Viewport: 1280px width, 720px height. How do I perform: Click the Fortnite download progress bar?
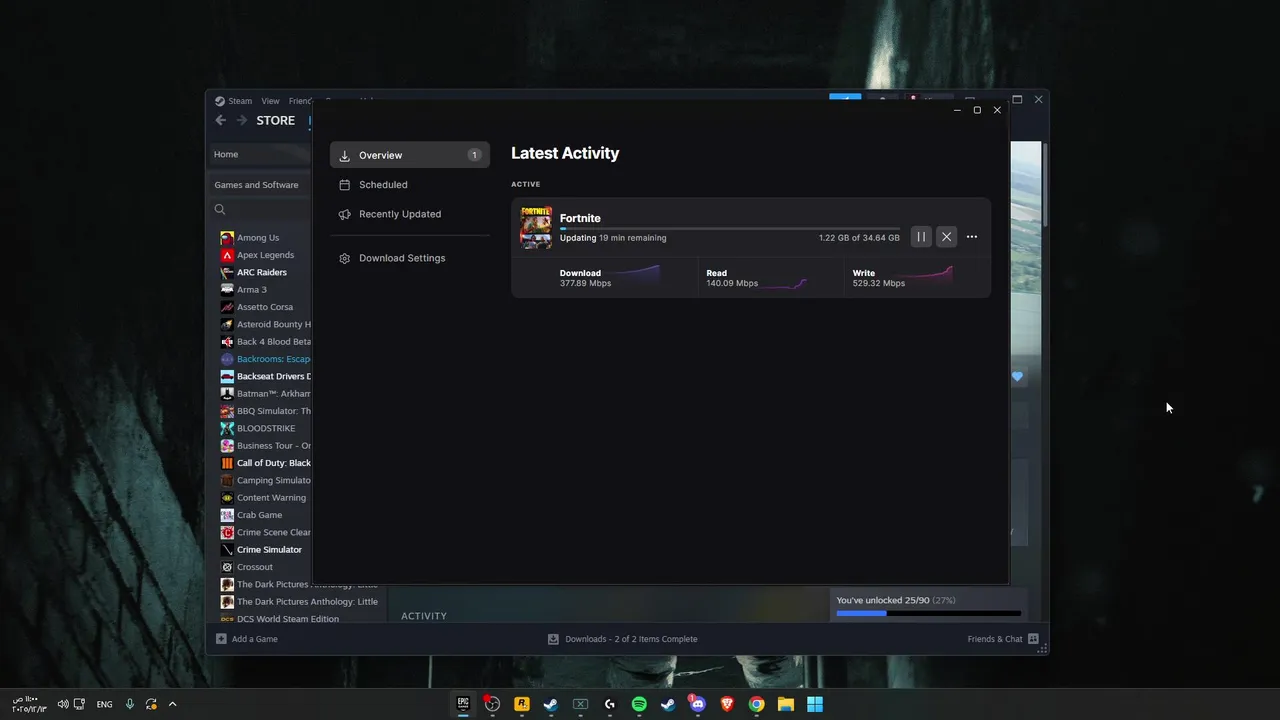[729, 229]
